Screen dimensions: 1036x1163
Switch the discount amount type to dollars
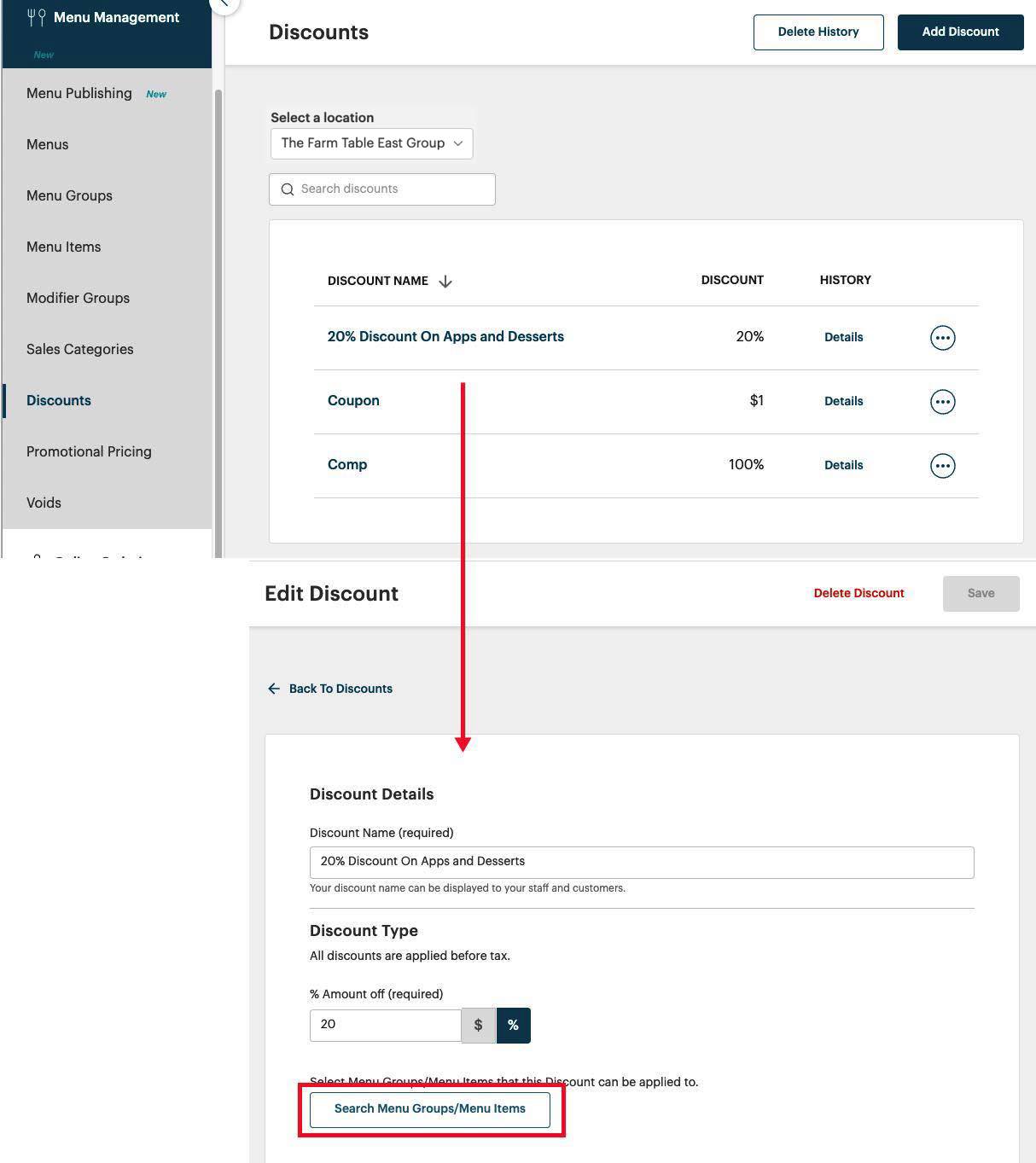pos(479,1025)
